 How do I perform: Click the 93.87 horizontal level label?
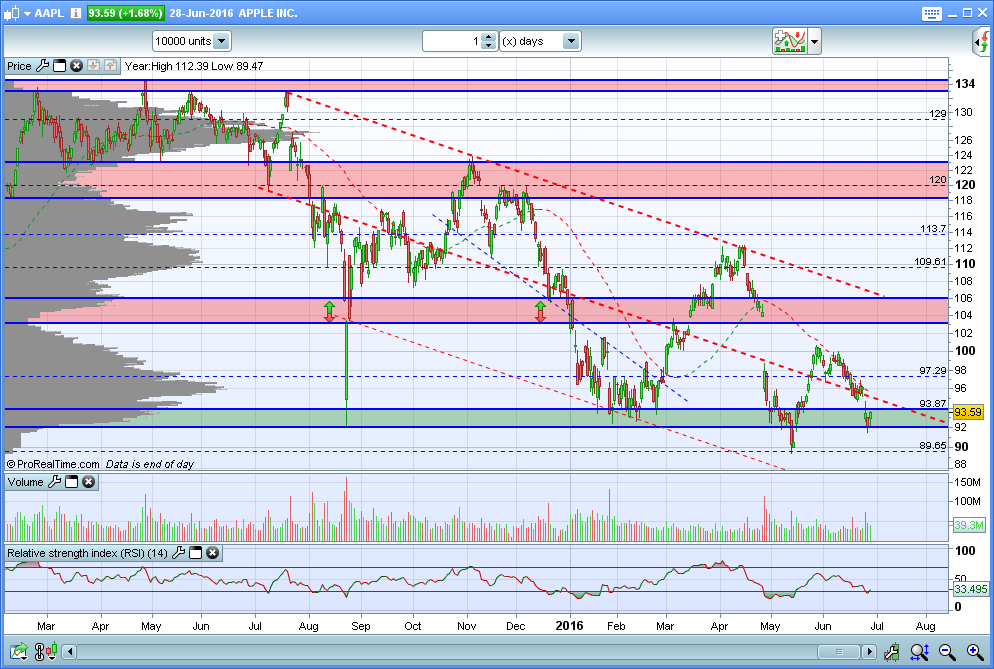(933, 403)
